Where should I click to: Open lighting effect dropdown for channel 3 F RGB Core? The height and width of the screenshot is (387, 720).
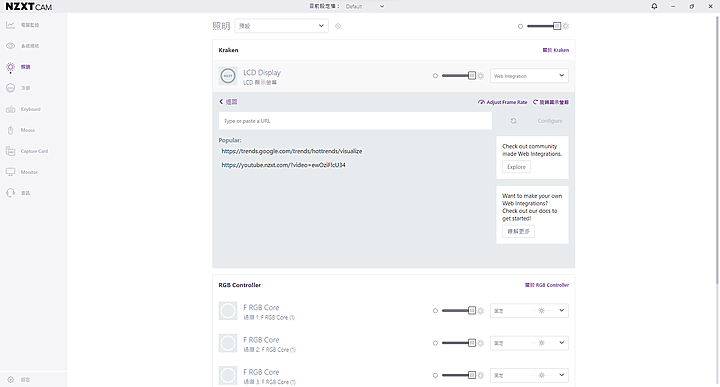(x=529, y=375)
